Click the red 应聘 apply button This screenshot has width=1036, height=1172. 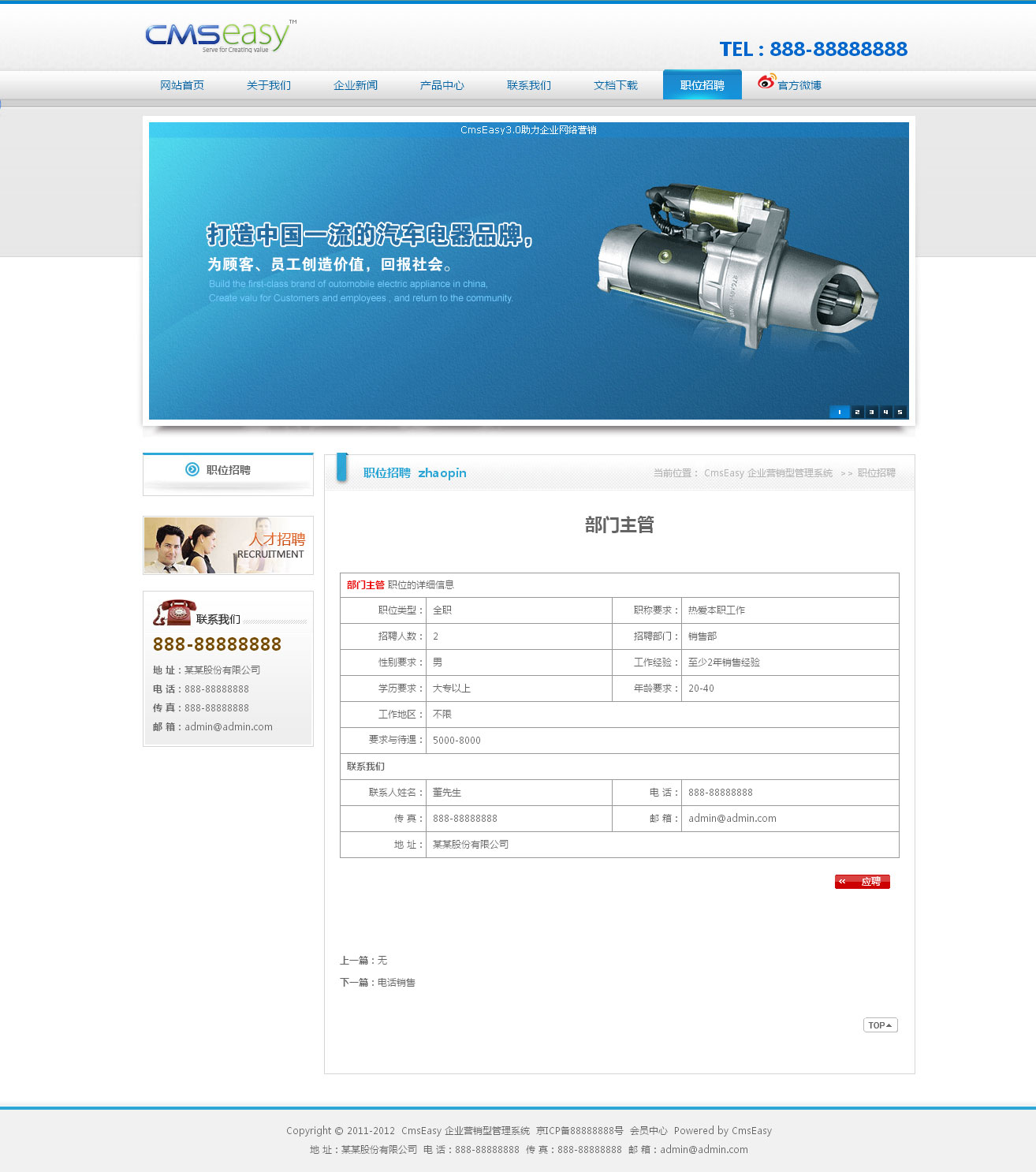click(862, 882)
